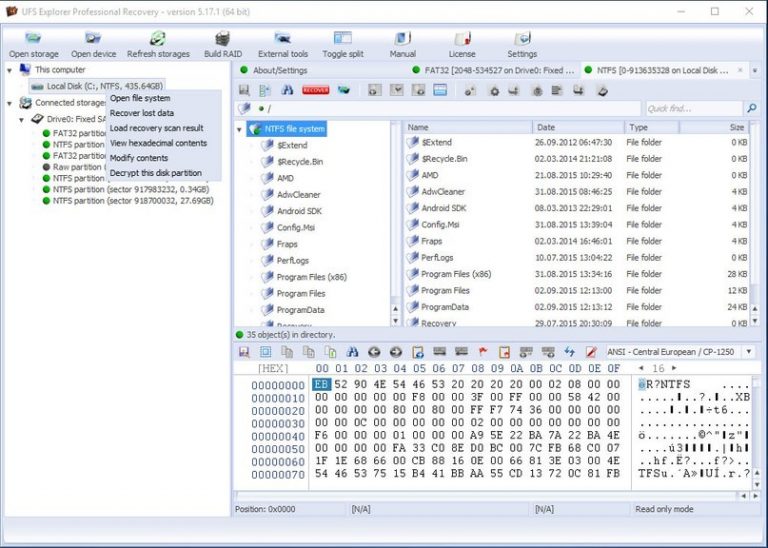Click the blue double-arrow icon in hex toolbar
768x548 pixels.
569,352
